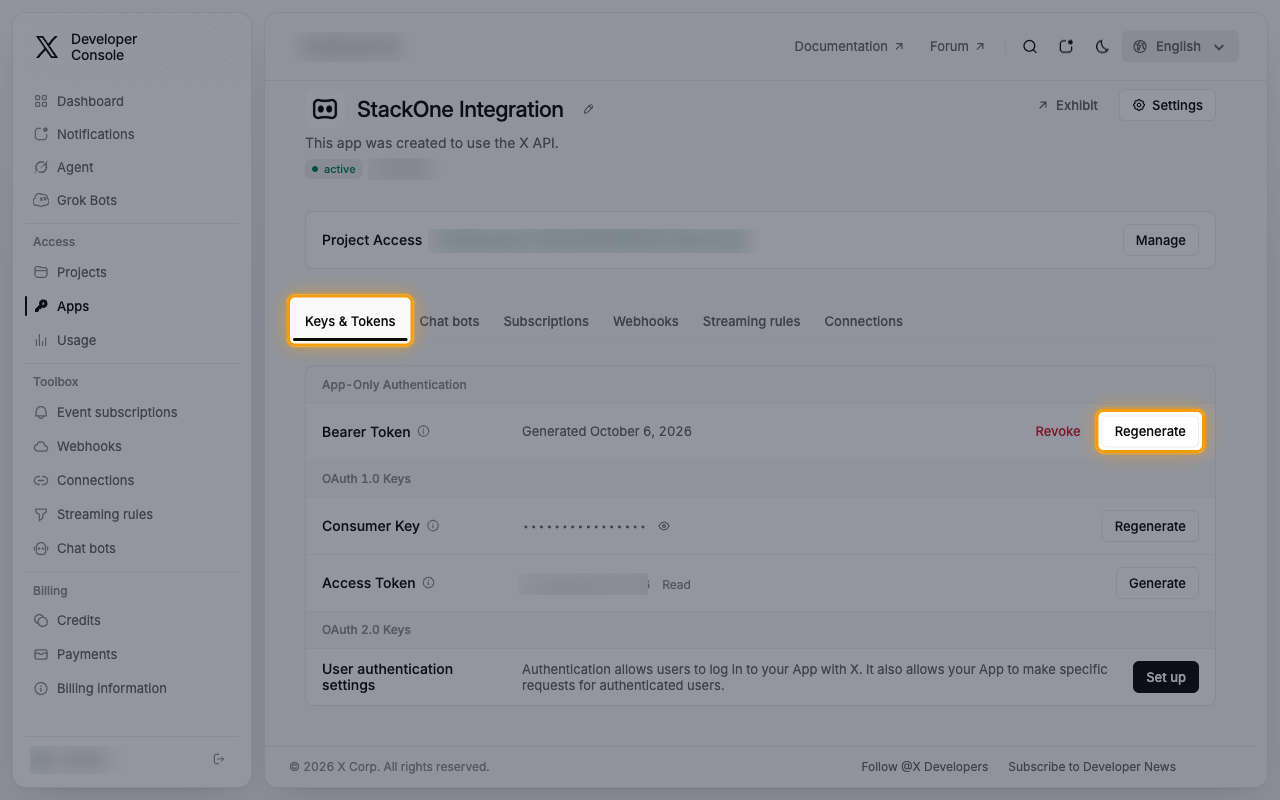The image size is (1280, 800).
Task: Click the info icon next to Bearer Token
Action: (x=423, y=432)
